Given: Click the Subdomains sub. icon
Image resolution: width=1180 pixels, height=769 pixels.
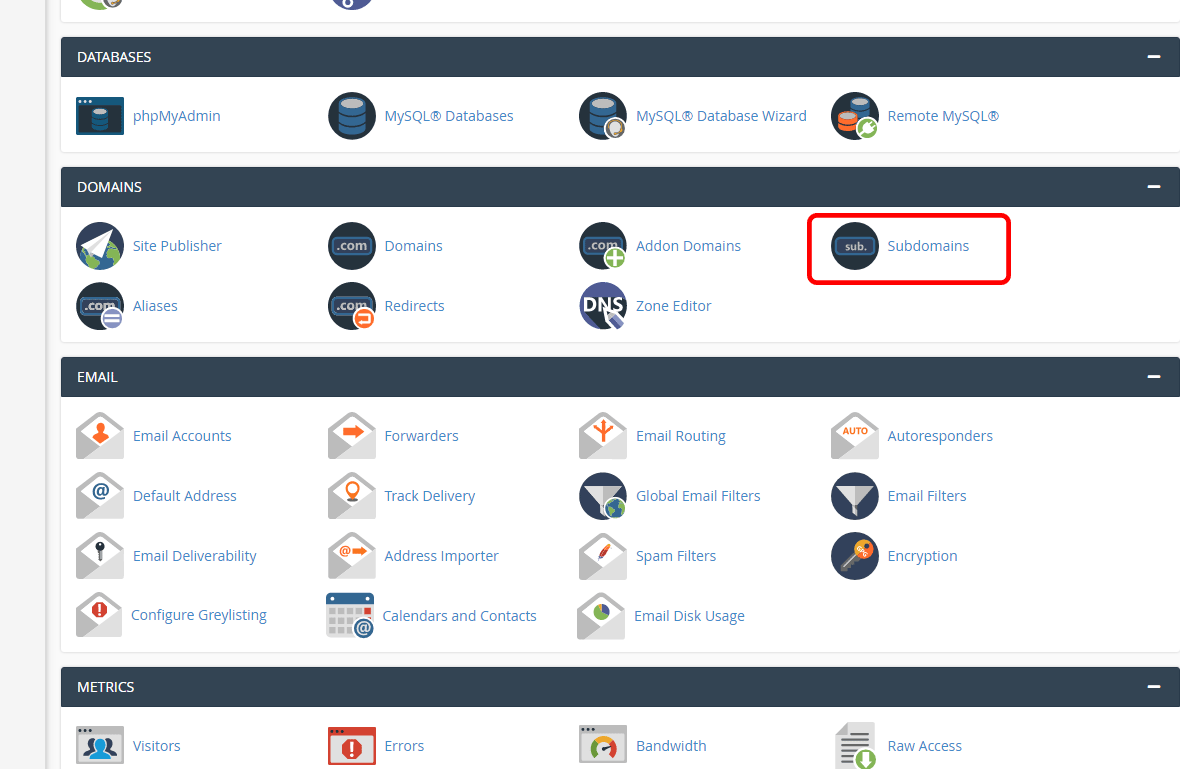Looking at the screenshot, I should [x=855, y=246].
